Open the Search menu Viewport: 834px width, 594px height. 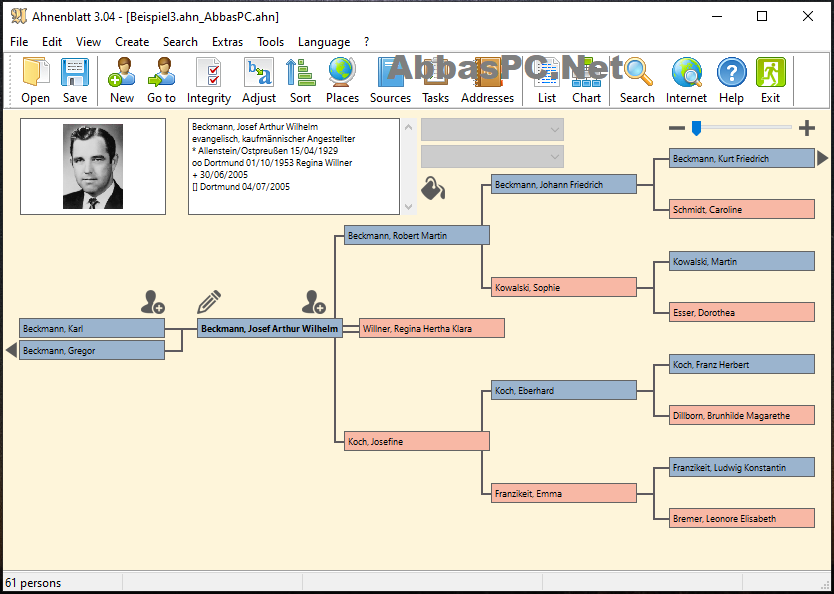(180, 42)
